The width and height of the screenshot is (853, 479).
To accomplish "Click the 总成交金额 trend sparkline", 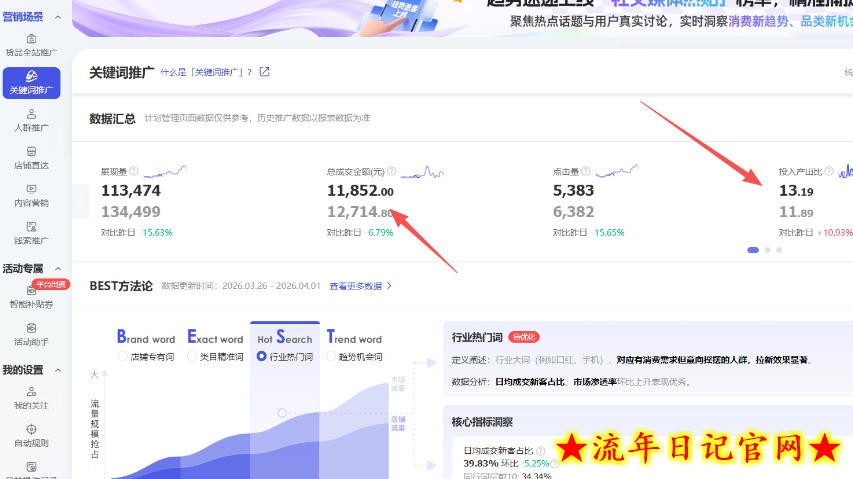I will [423, 172].
